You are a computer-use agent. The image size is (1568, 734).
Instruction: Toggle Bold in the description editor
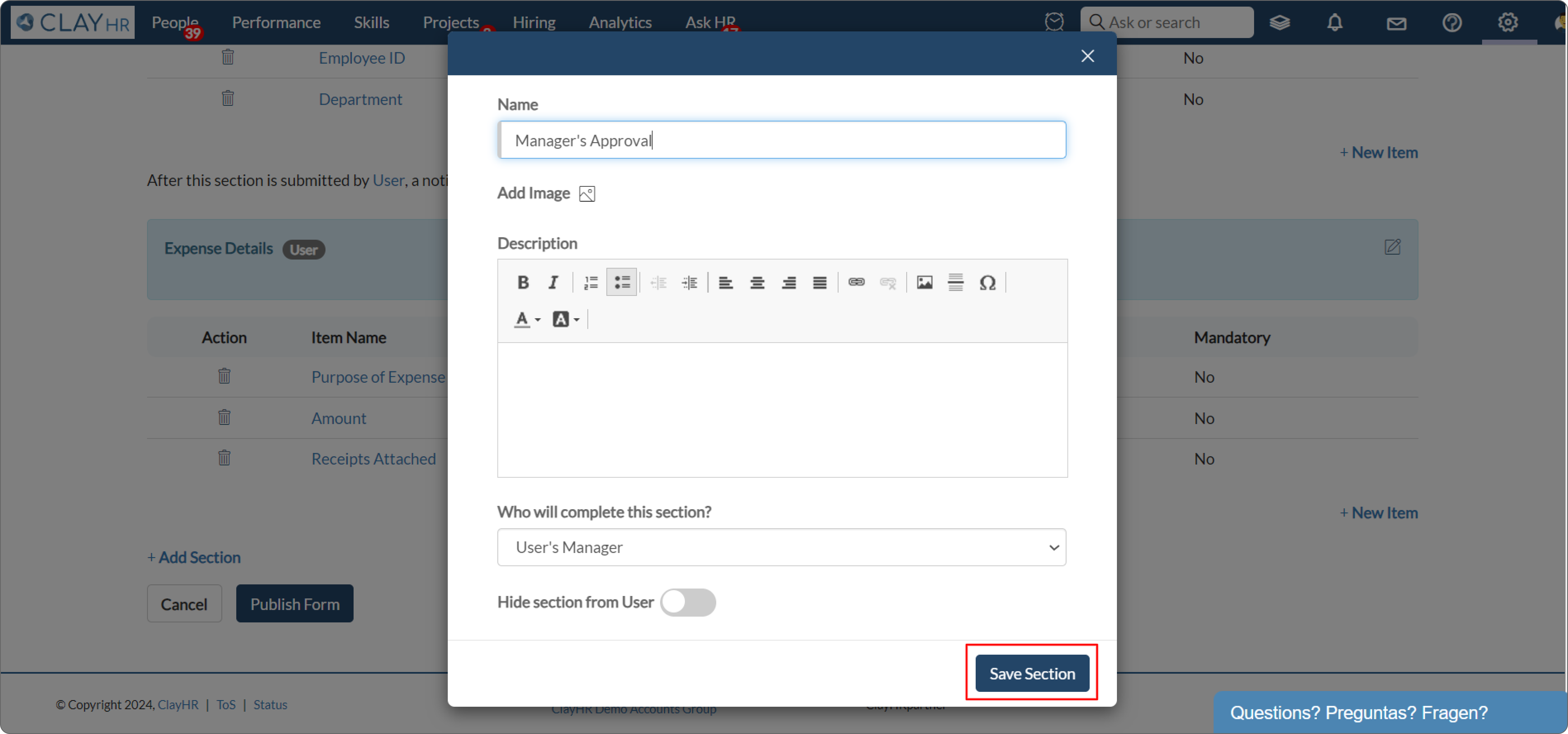522,283
